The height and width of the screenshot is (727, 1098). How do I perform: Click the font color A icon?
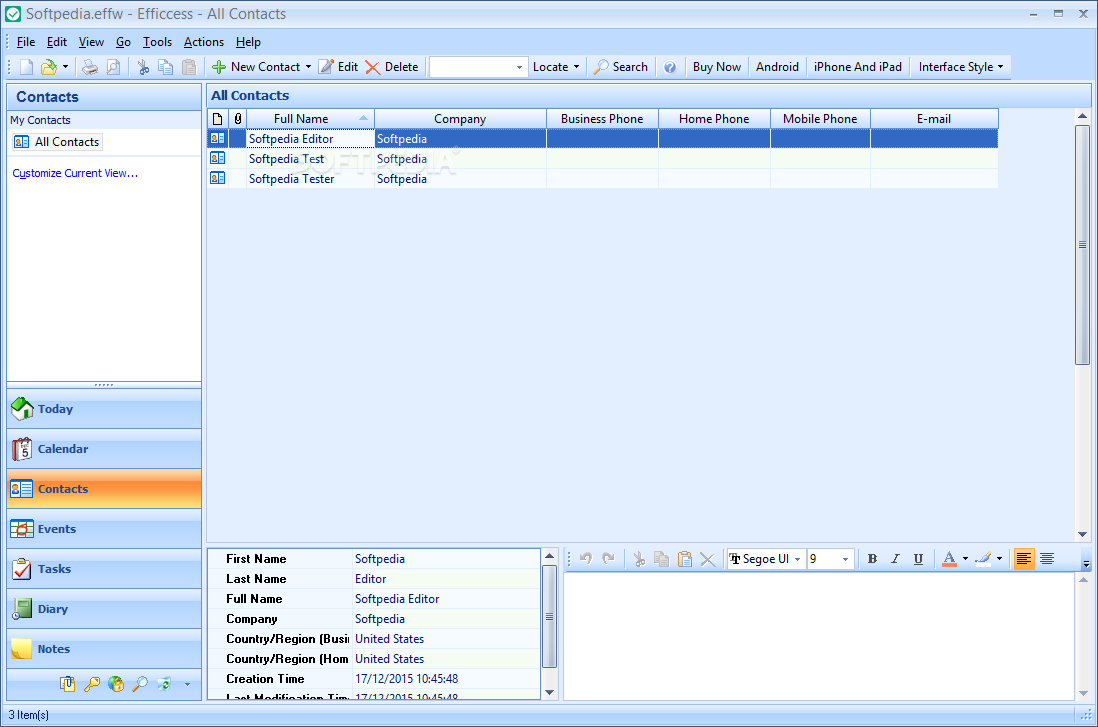(x=949, y=559)
